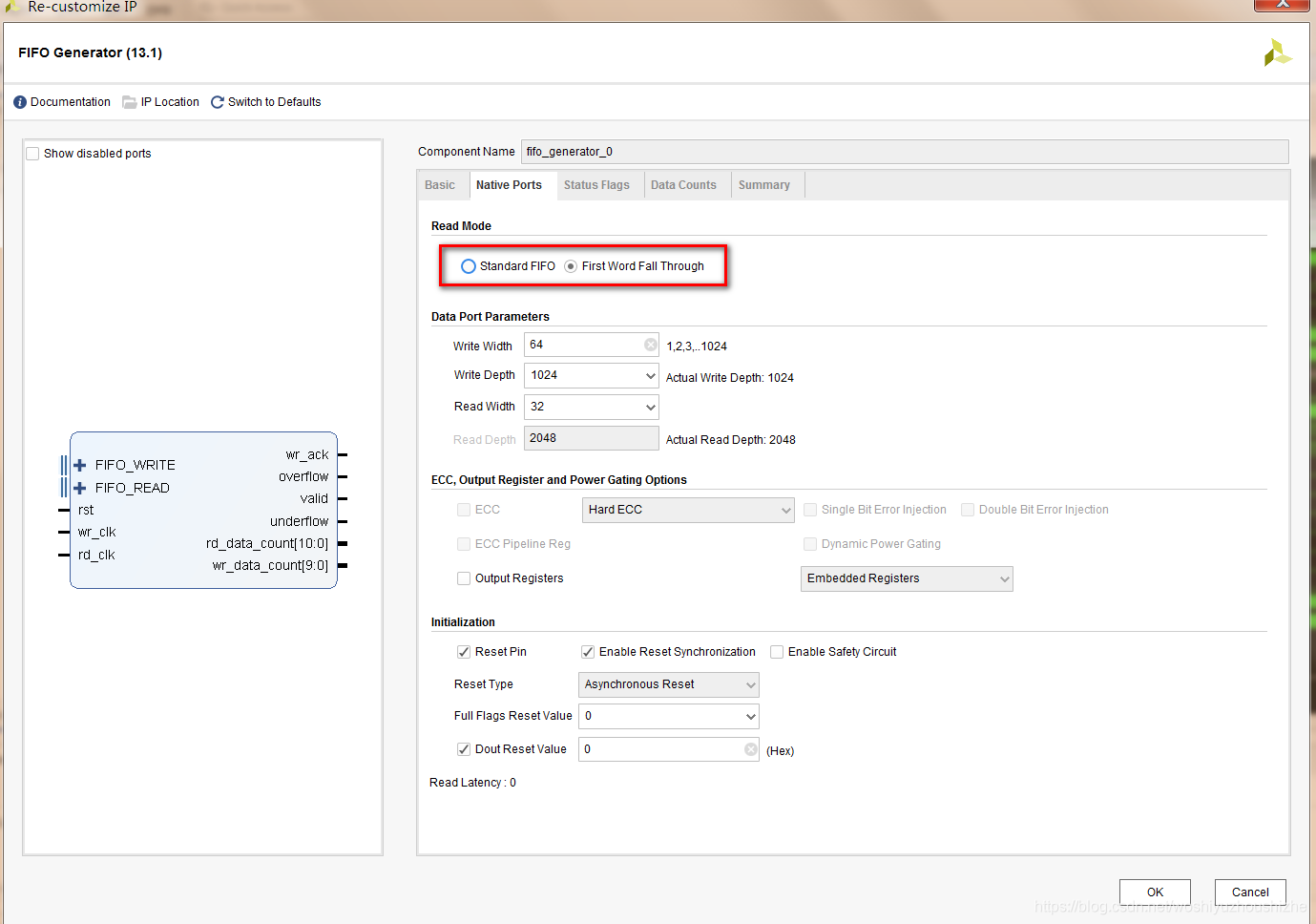Click the ECC Pipeline Reg checkbox
The height and width of the screenshot is (924, 1316).
coord(464,544)
